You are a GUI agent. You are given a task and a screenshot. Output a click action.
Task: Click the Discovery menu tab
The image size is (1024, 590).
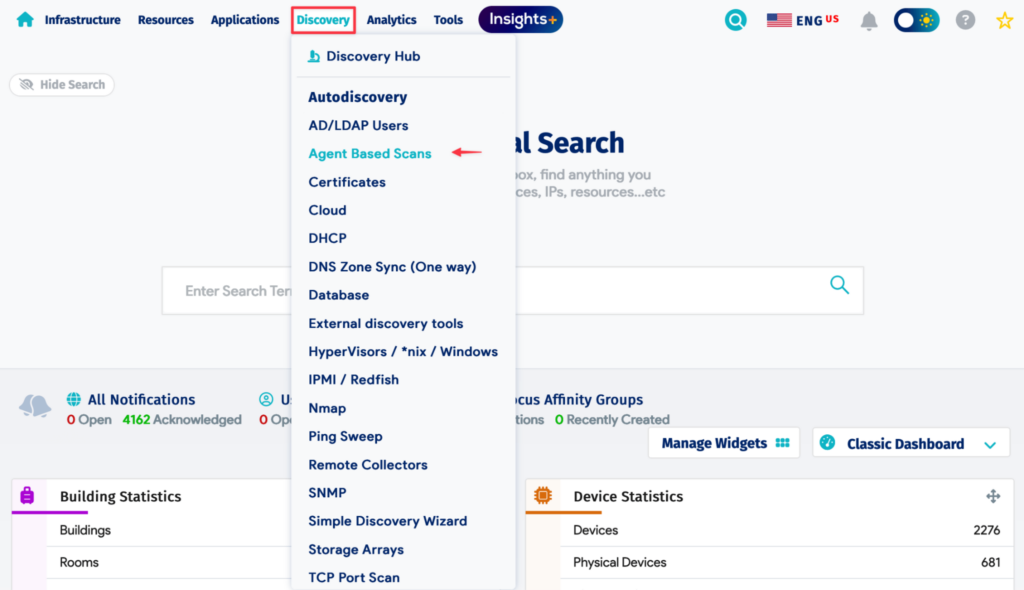pos(323,20)
